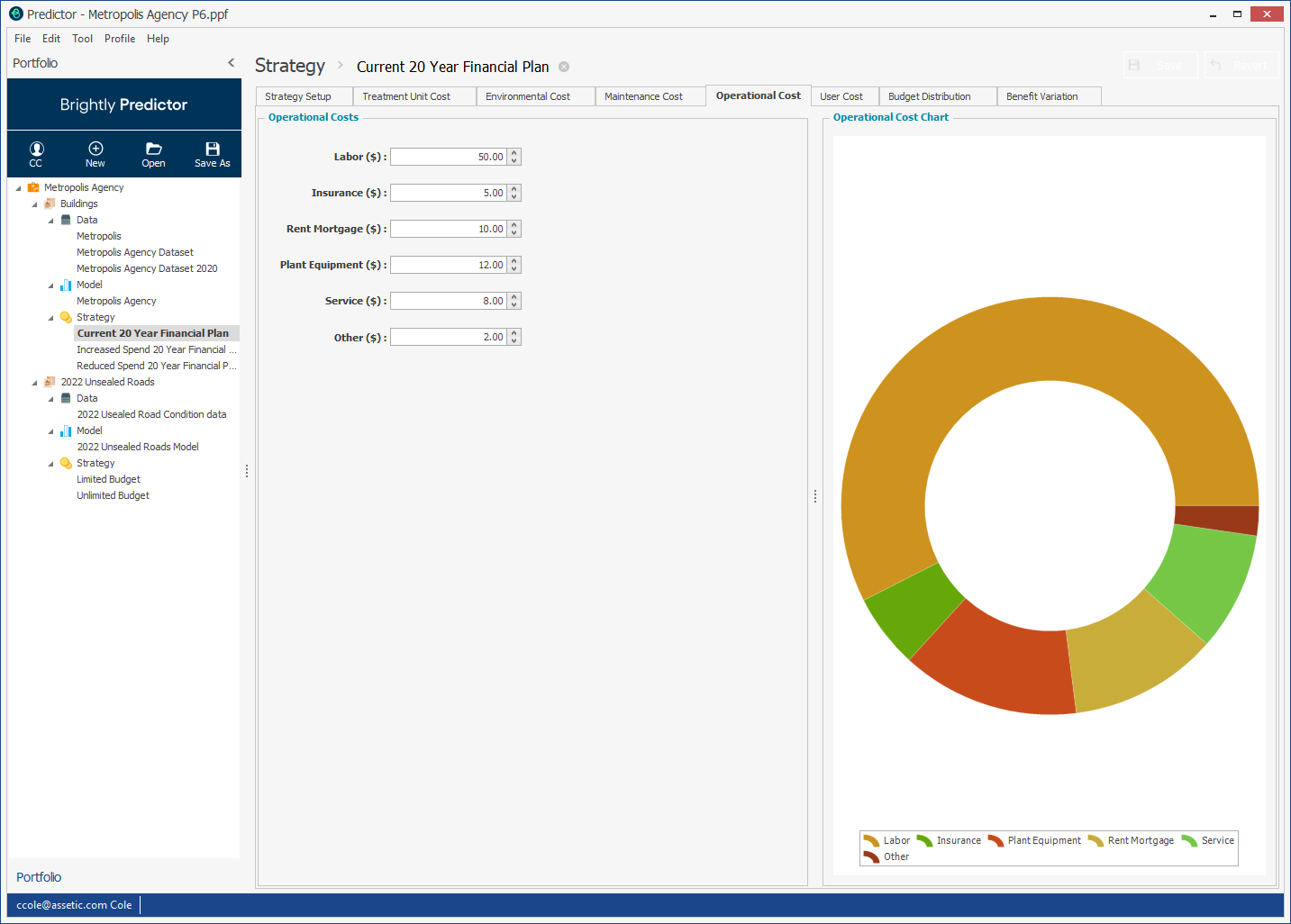Screen dimensions: 1291x924
Task: Close the Current 20 Year Financial Plan strategy
Action: pyautogui.click(x=564, y=67)
